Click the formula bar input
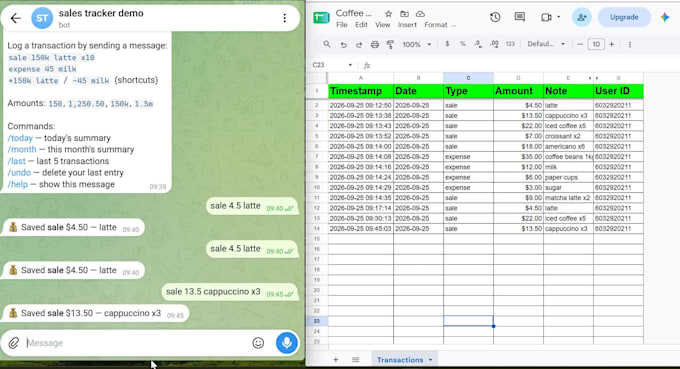Viewport: 680px width, 369px height. 525,65
